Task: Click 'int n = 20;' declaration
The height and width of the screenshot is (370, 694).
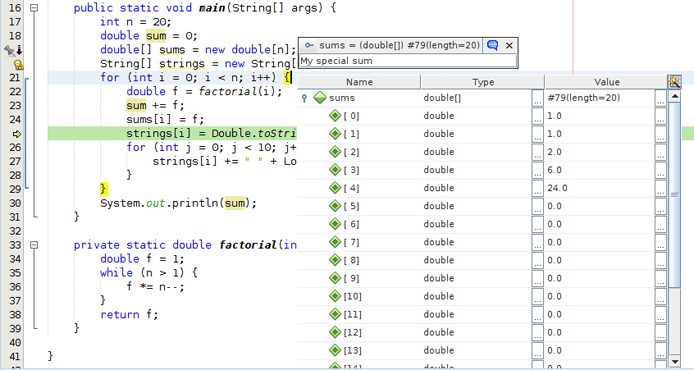Action: click(x=135, y=22)
